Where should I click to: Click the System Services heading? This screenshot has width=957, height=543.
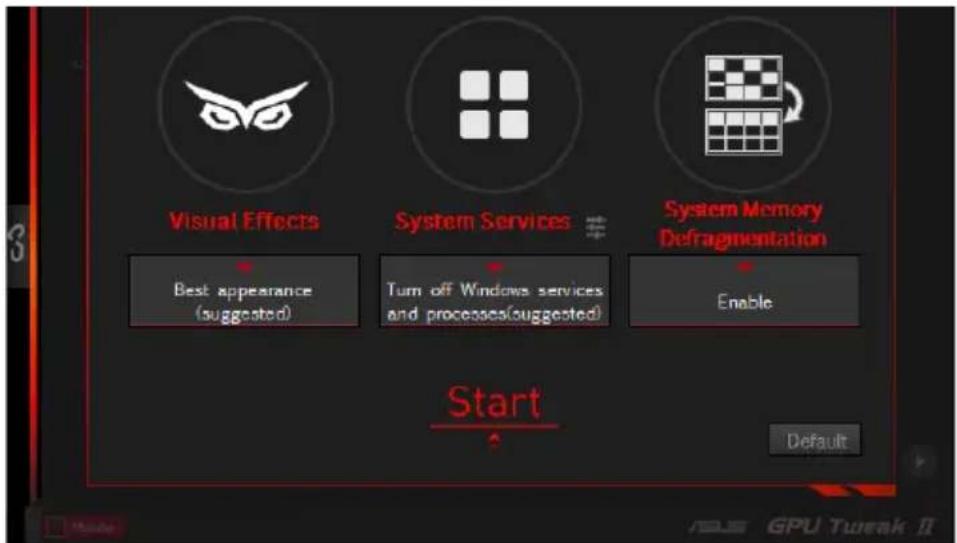tap(482, 221)
